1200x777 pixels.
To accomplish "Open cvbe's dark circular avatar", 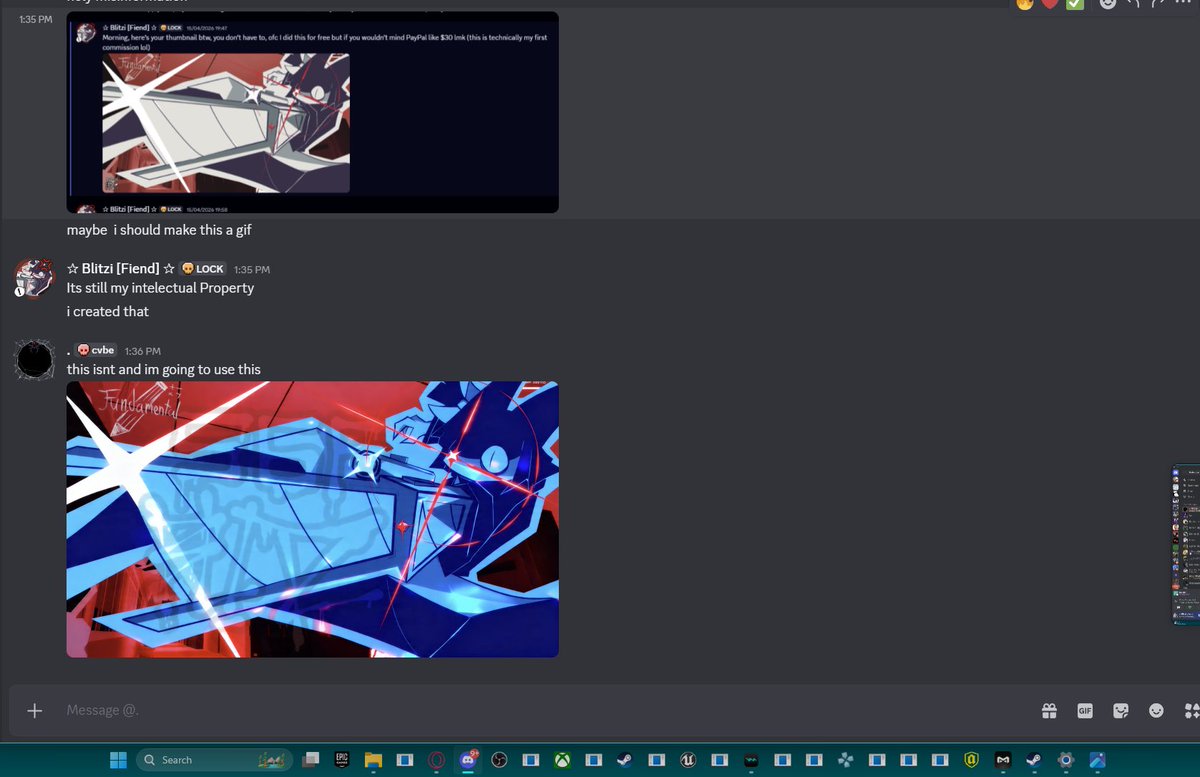I will click(34, 359).
